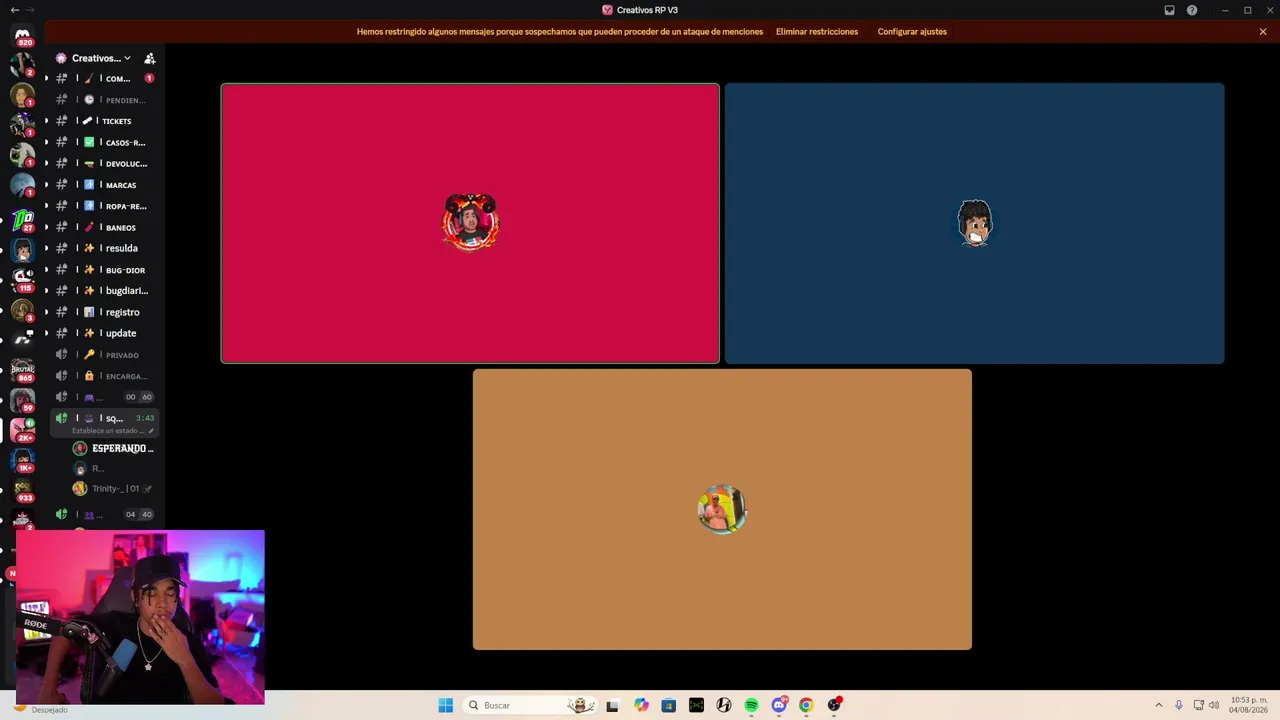Open the update text channel
This screenshot has width=1280, height=720.
(x=105, y=333)
